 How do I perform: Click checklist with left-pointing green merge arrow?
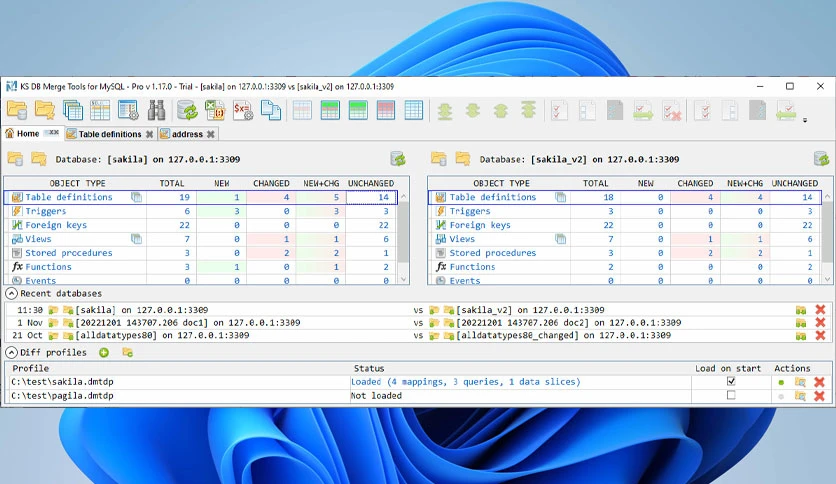(x=786, y=111)
